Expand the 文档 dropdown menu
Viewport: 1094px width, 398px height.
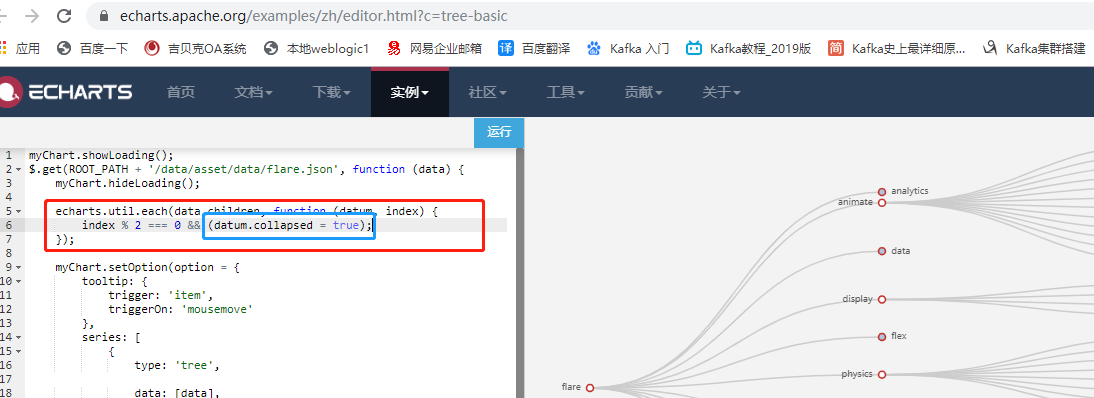click(x=253, y=92)
